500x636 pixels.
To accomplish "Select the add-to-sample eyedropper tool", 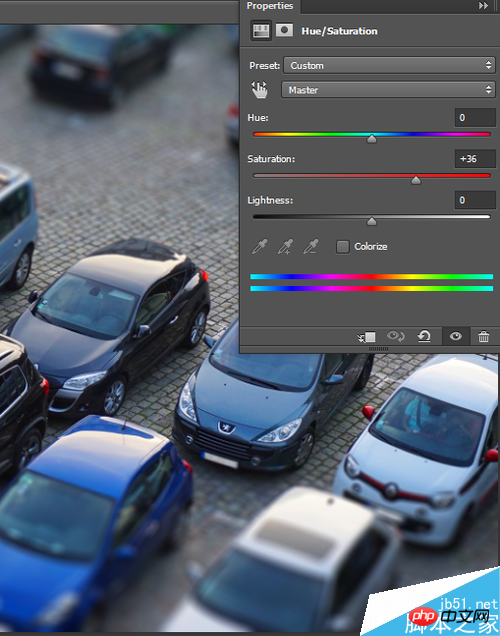I will [285, 246].
